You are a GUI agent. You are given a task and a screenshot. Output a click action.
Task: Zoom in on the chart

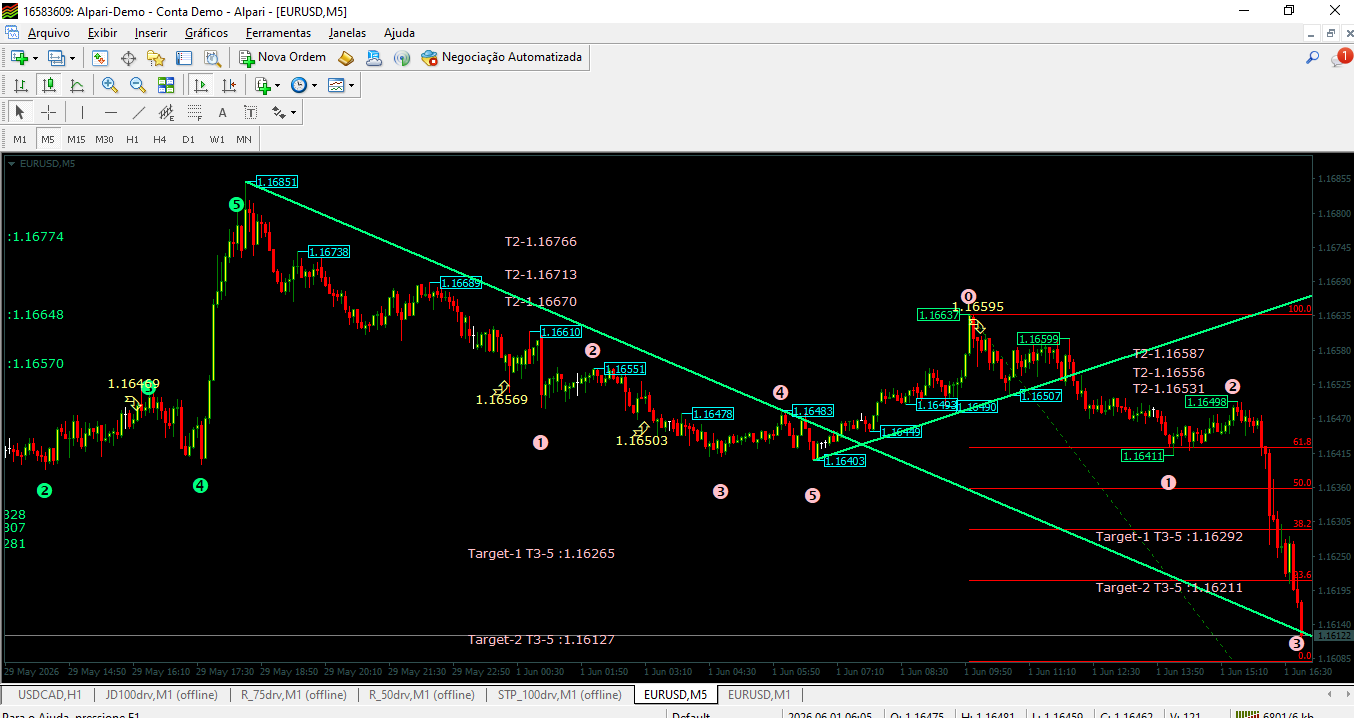click(110, 85)
